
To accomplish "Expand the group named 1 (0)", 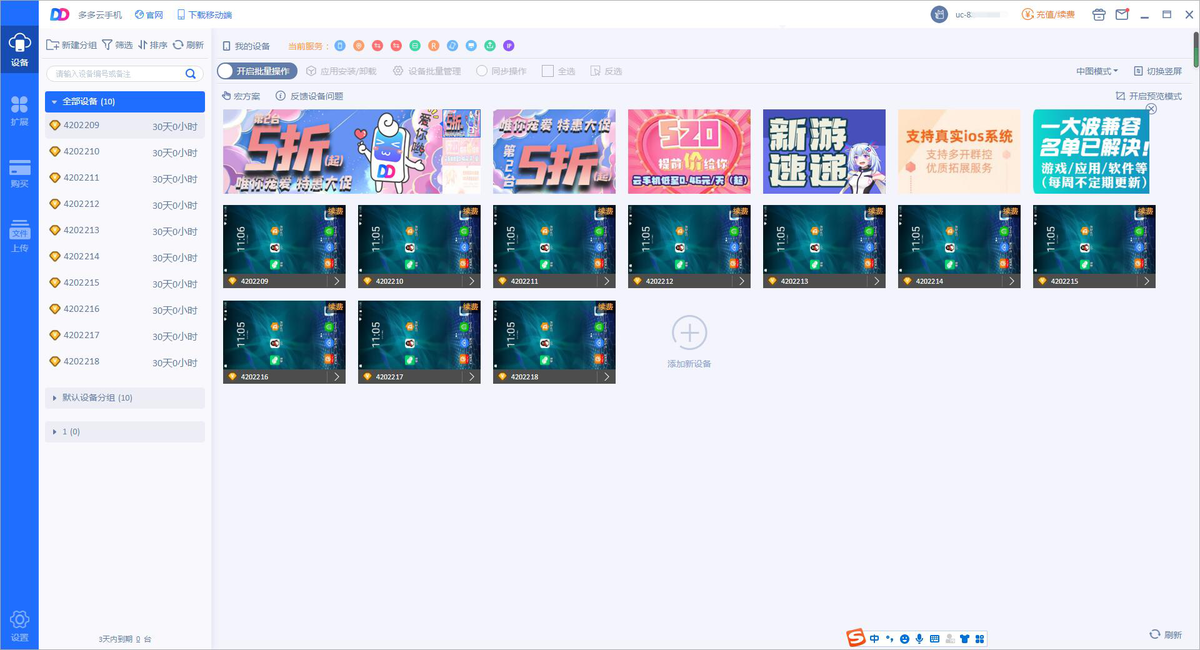I will point(125,432).
